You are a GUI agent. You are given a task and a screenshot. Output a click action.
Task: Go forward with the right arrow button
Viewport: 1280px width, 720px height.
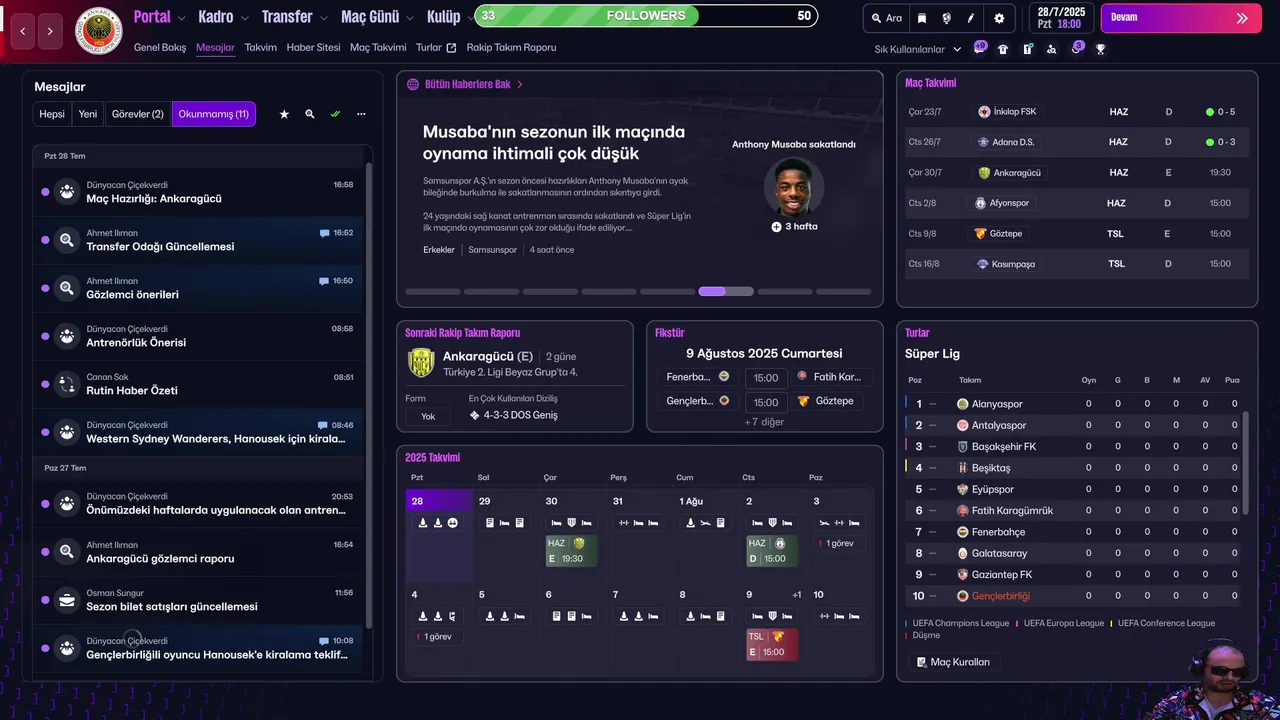coord(50,31)
